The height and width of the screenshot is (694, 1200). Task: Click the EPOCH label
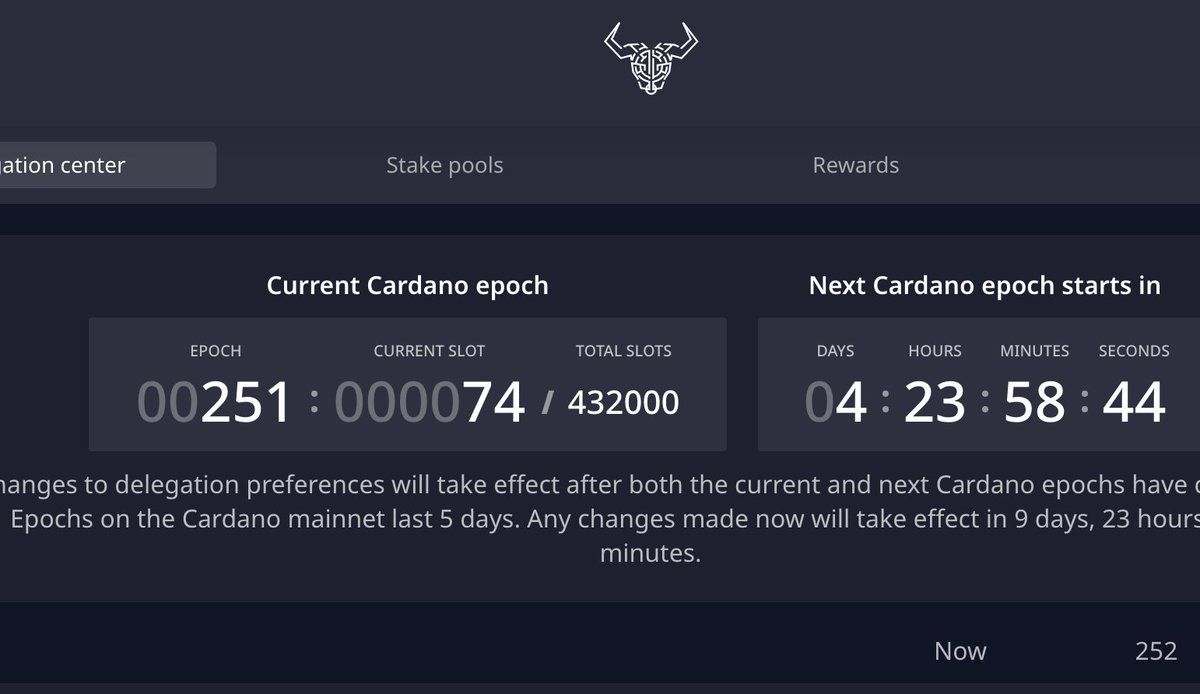coord(215,351)
